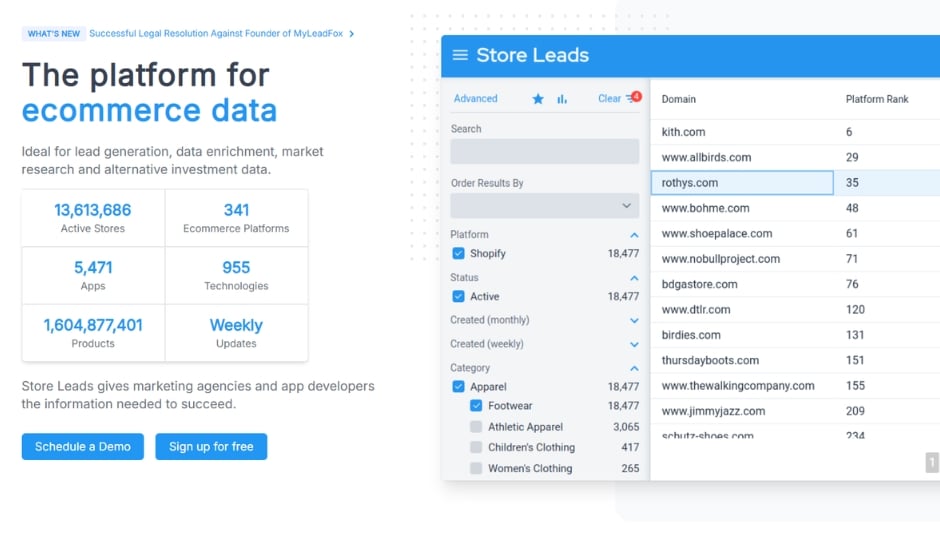This screenshot has width=940, height=540.
Task: Select the www.bohme.com row
Action: (795, 208)
